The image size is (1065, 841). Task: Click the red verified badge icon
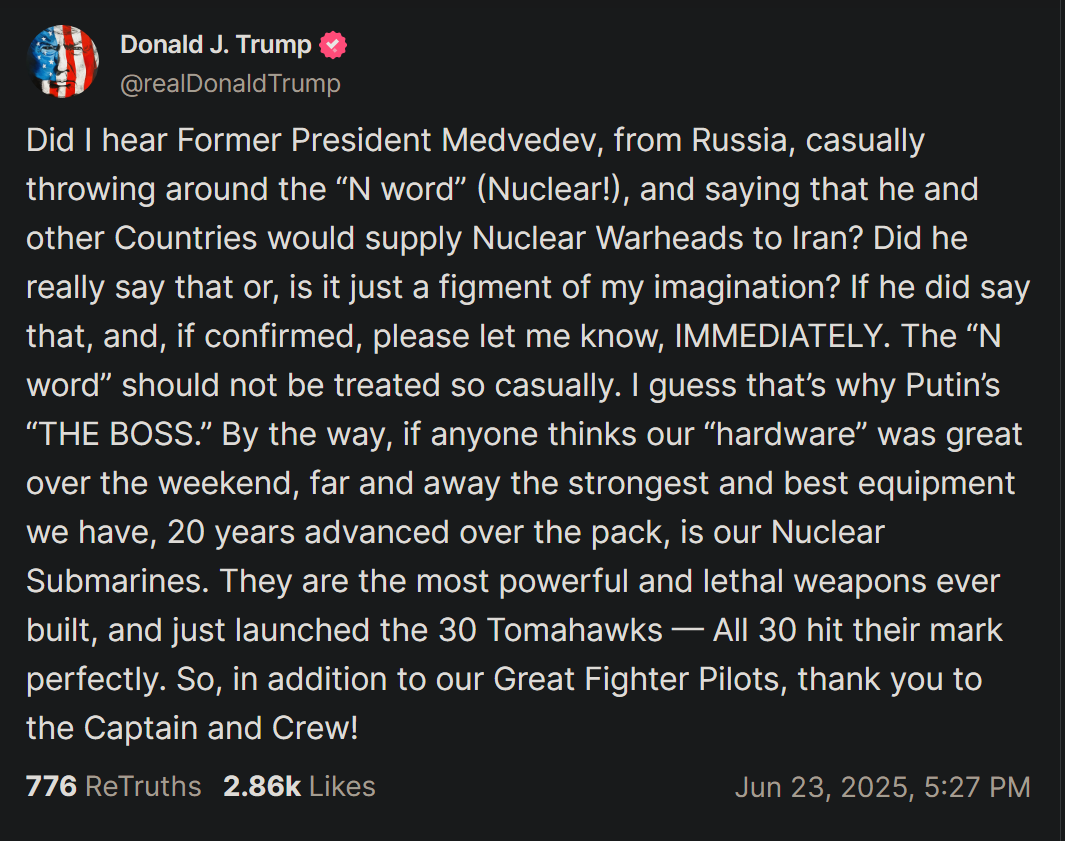pos(333,45)
